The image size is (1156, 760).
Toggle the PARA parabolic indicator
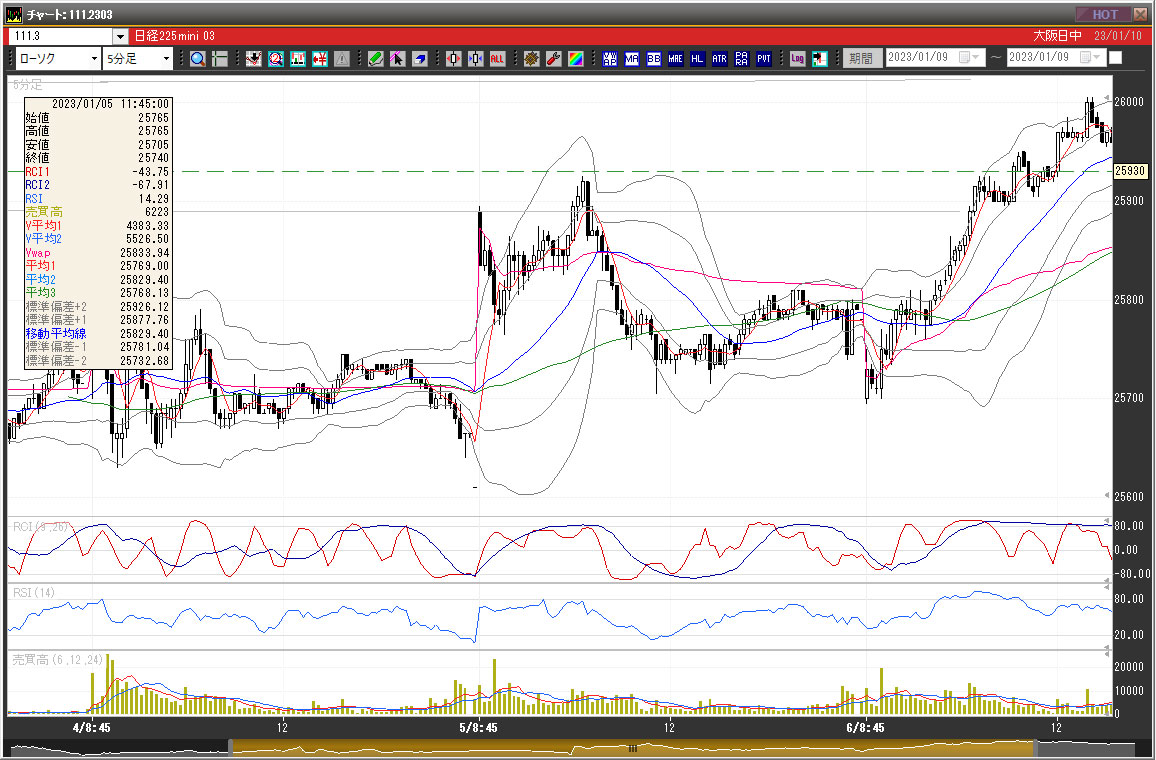[742, 59]
